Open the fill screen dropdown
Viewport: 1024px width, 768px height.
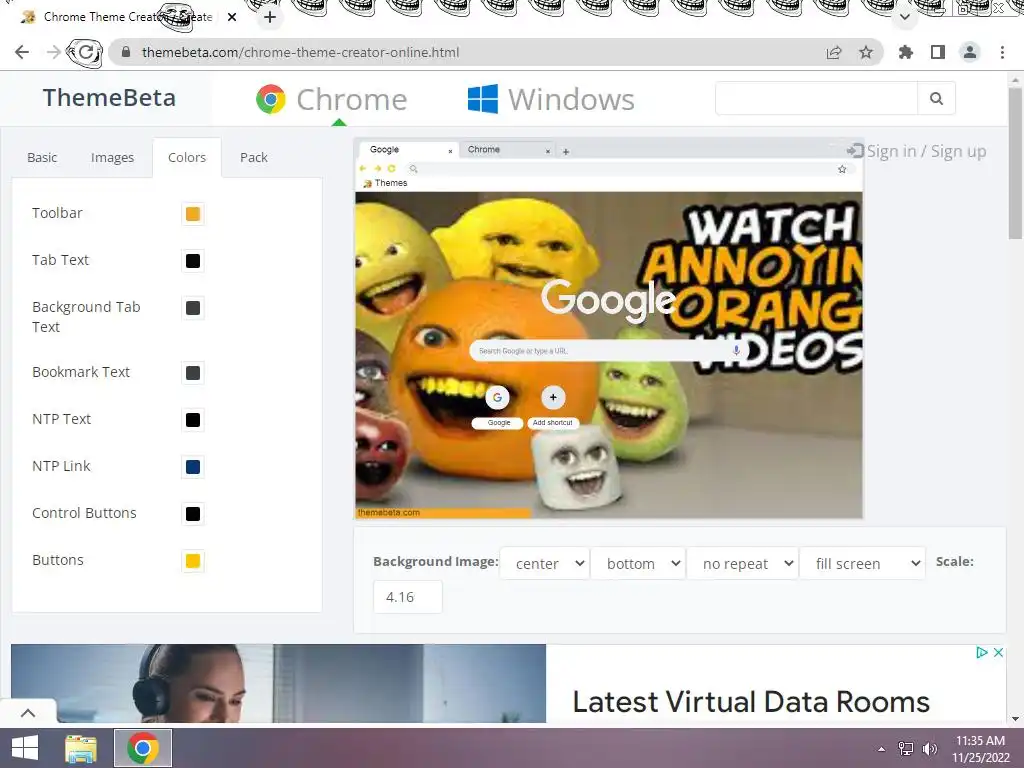(863, 563)
